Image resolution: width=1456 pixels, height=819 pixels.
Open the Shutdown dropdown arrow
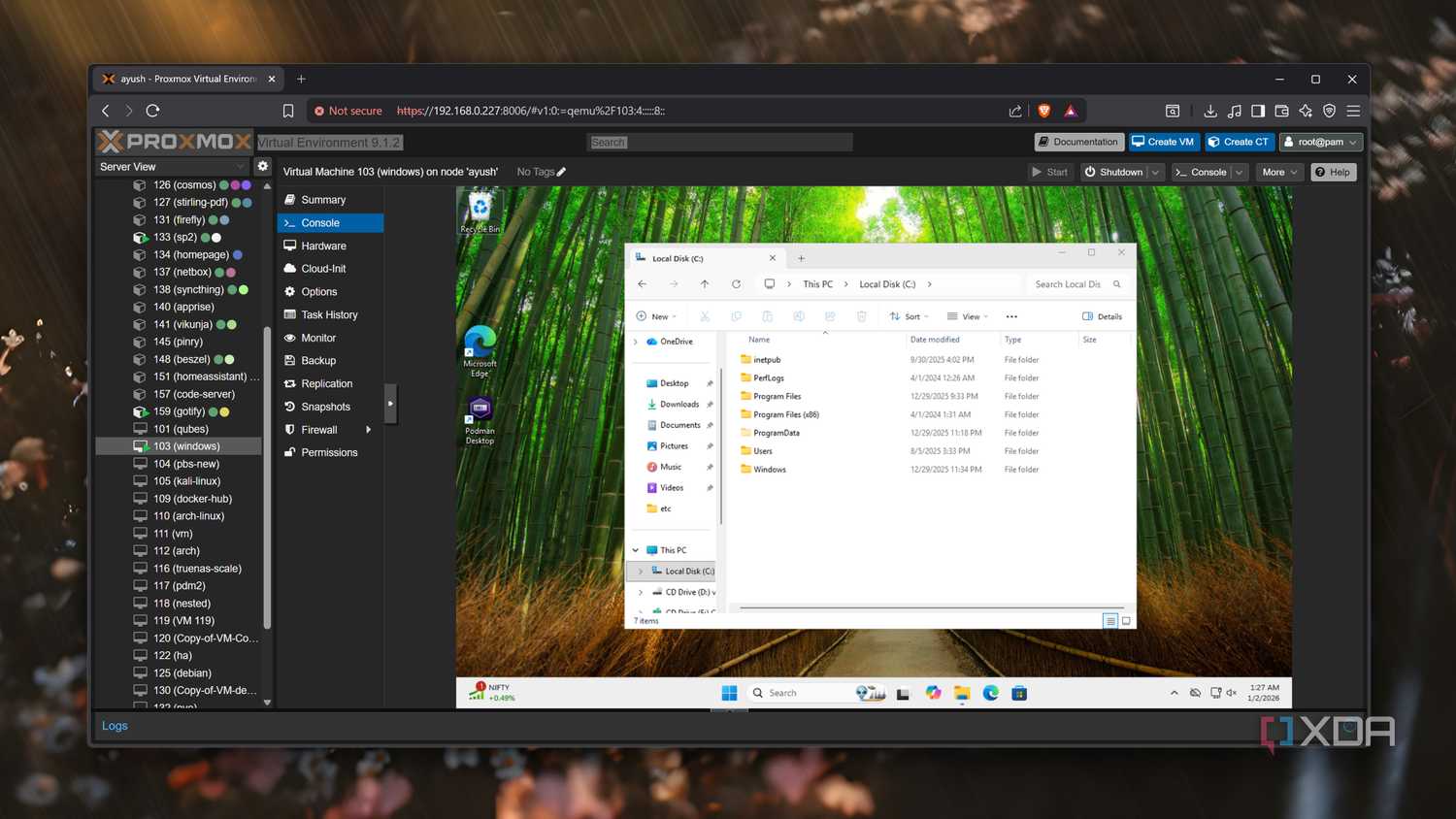[1155, 172]
